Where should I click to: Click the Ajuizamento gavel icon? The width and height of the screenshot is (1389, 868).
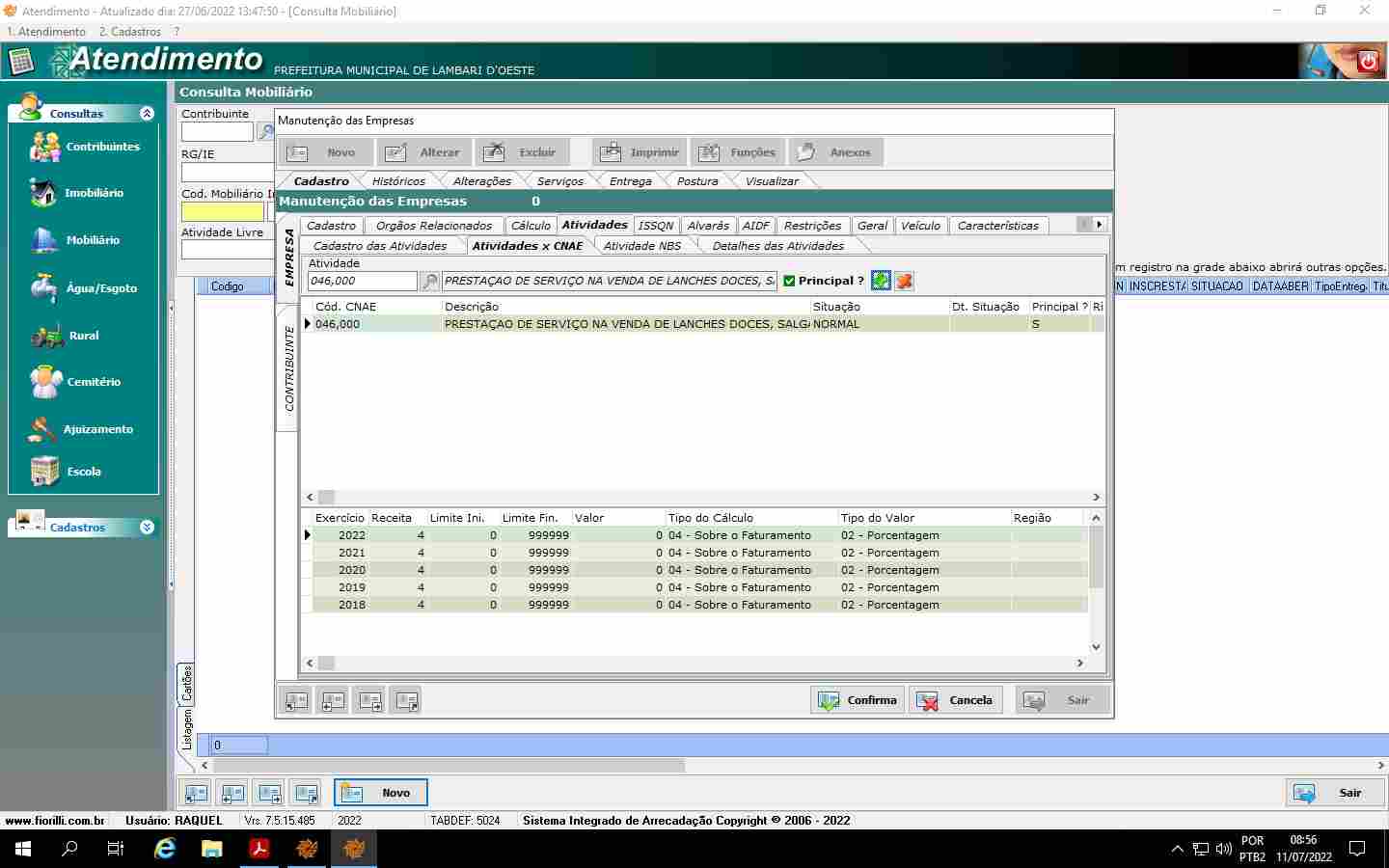pyautogui.click(x=43, y=429)
